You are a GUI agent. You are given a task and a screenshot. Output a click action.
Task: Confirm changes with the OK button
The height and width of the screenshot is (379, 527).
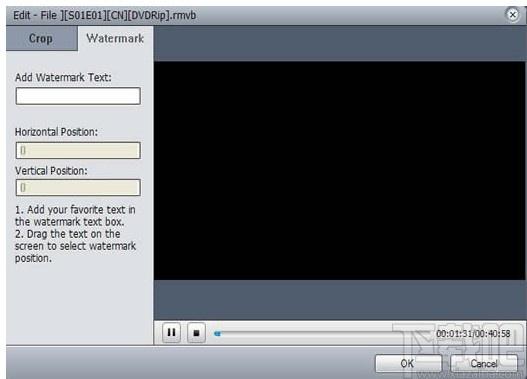click(x=408, y=363)
